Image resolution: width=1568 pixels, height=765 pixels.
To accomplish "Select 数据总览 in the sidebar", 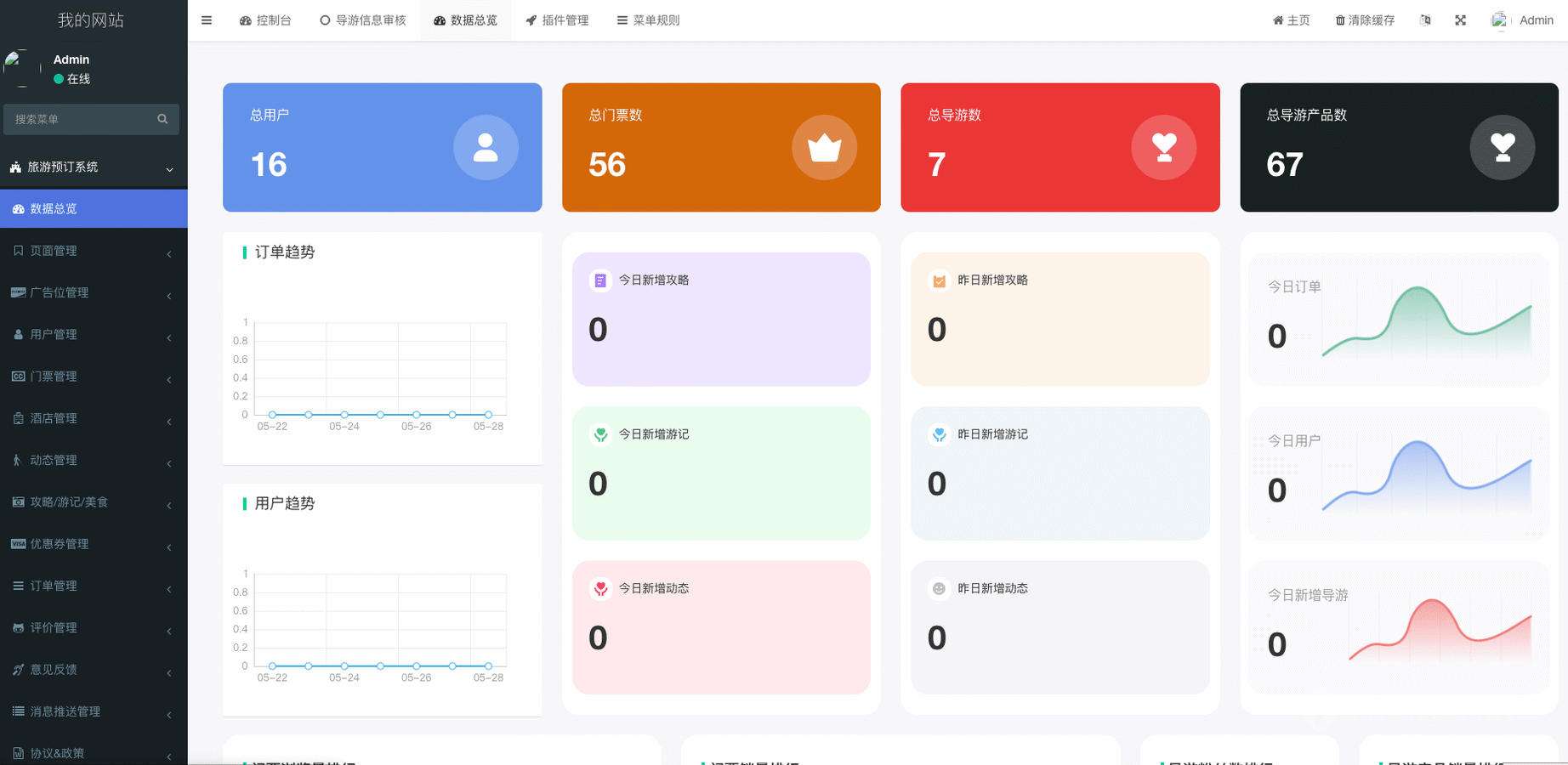I will (x=94, y=209).
